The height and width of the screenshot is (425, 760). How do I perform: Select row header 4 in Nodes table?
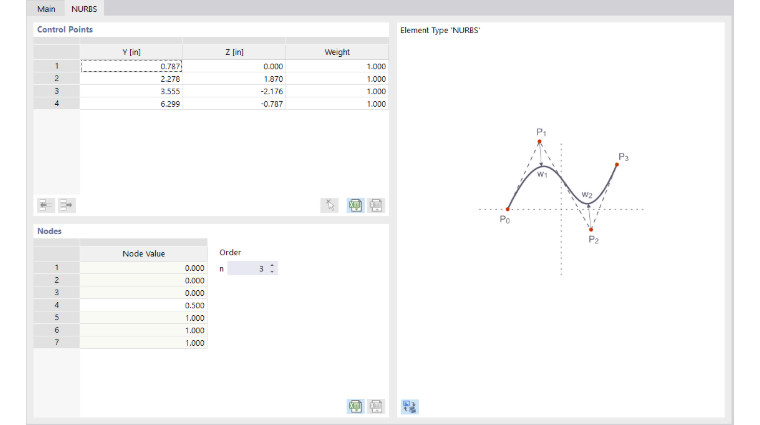57,305
